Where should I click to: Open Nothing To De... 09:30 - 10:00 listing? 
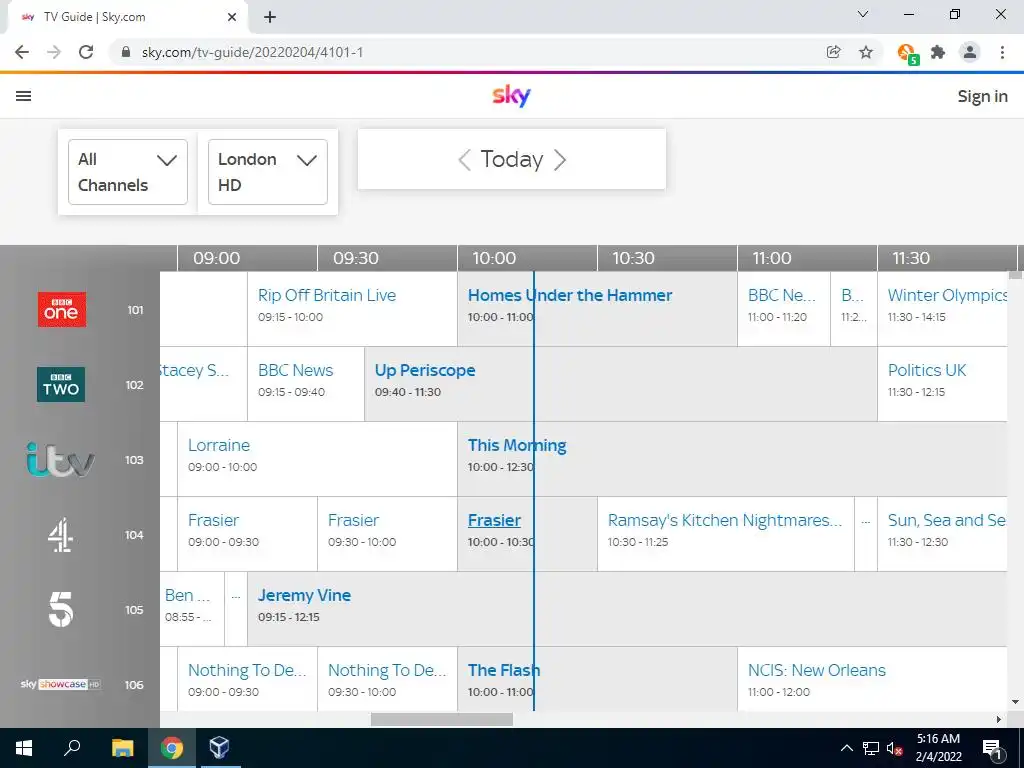(387, 679)
